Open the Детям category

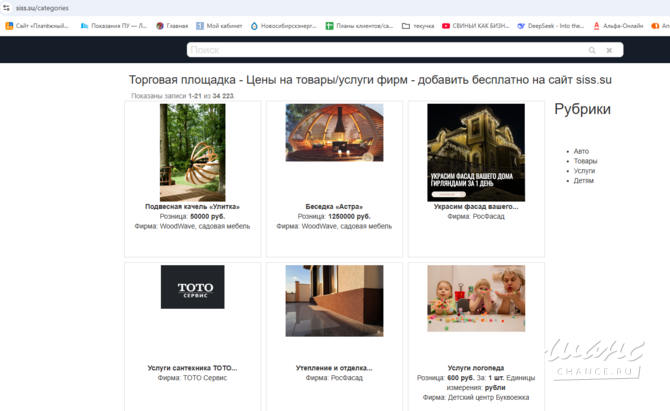pyautogui.click(x=583, y=181)
